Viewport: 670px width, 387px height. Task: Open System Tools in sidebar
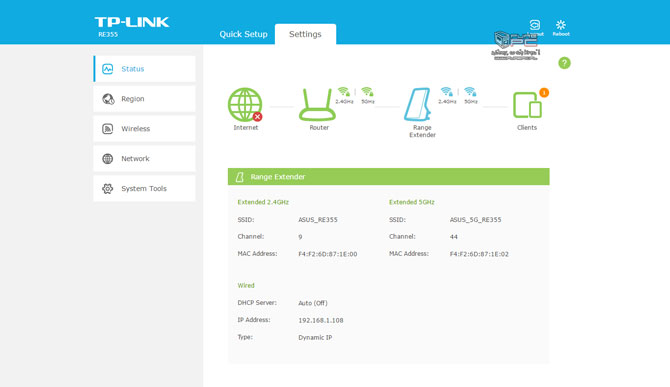pyautogui.click(x=144, y=188)
